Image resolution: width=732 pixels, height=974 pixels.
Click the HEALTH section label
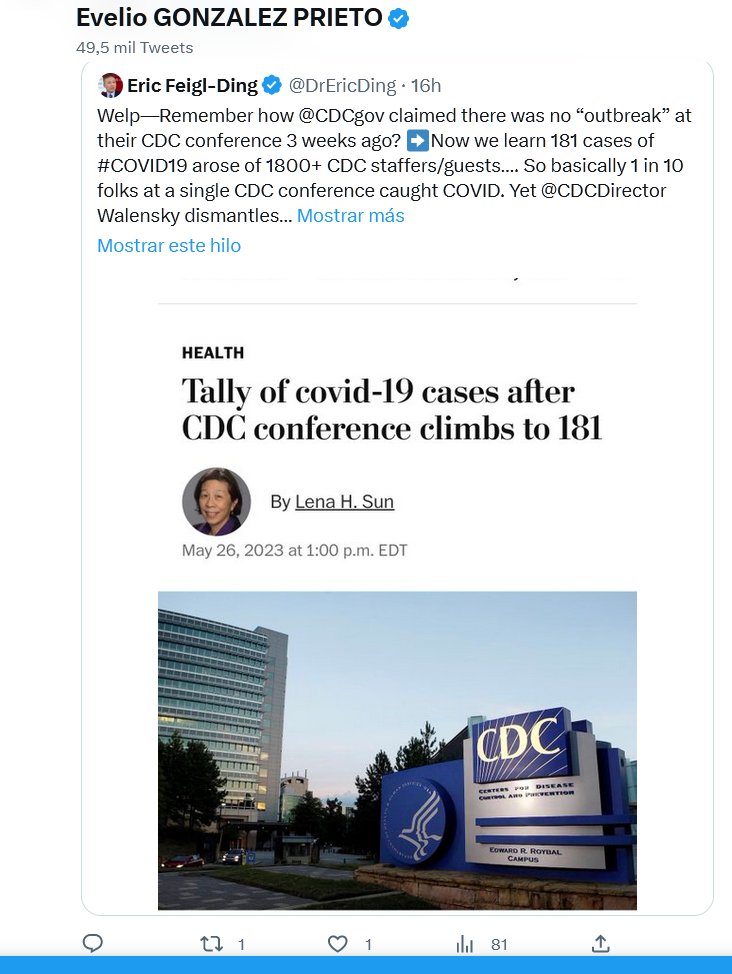213,353
